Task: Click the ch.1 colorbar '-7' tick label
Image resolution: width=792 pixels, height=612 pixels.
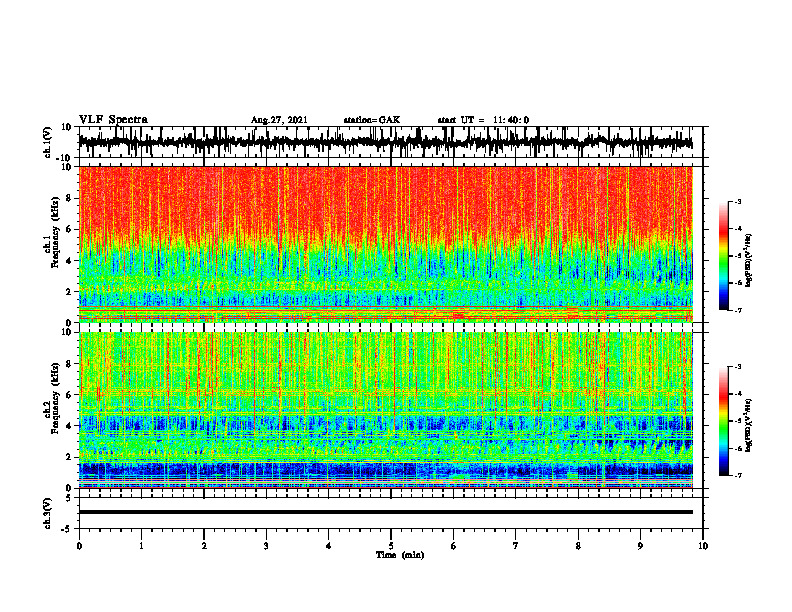Action: pos(737,310)
